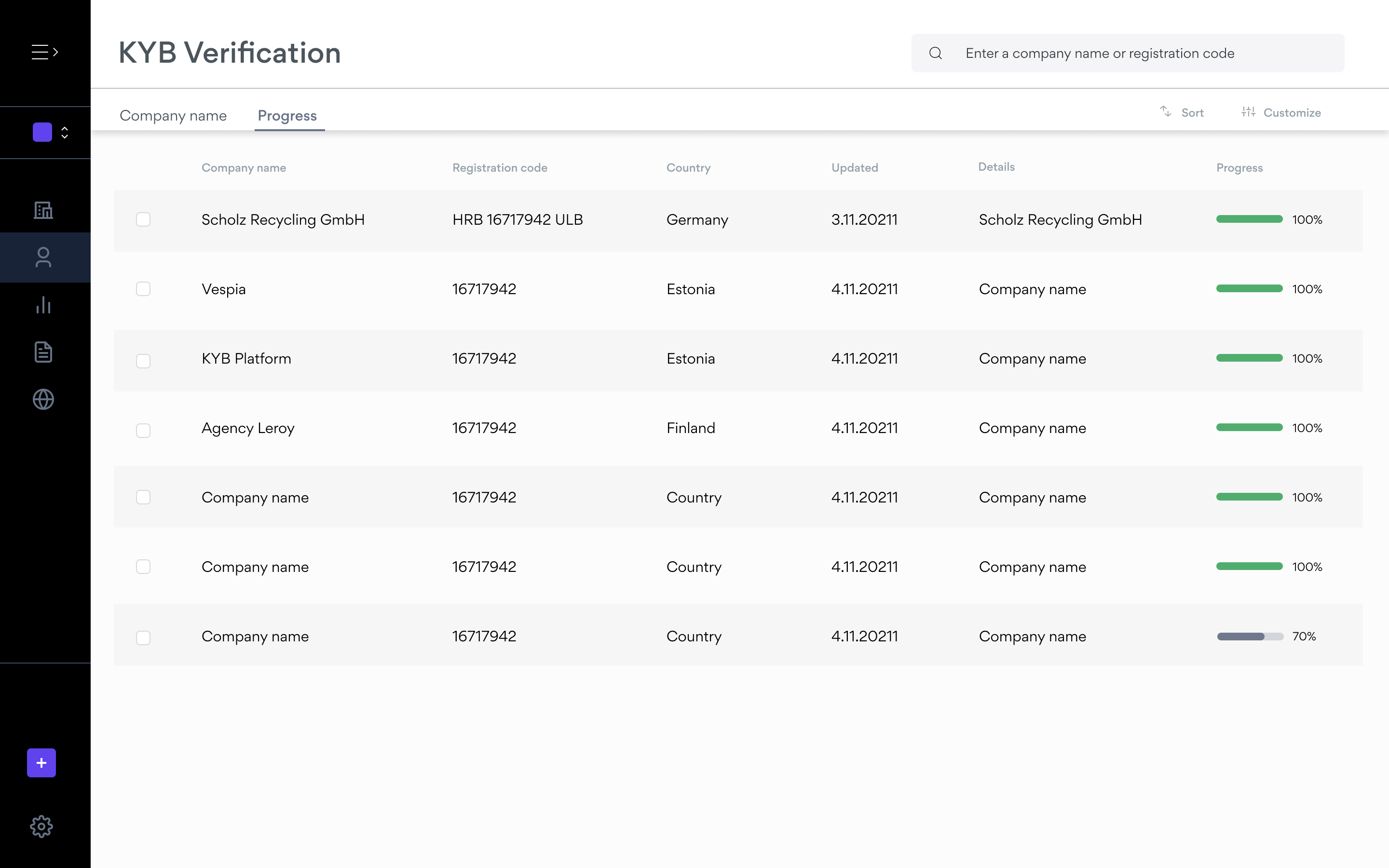
Task: Click the Sort arrows icon
Action: pos(1165,111)
